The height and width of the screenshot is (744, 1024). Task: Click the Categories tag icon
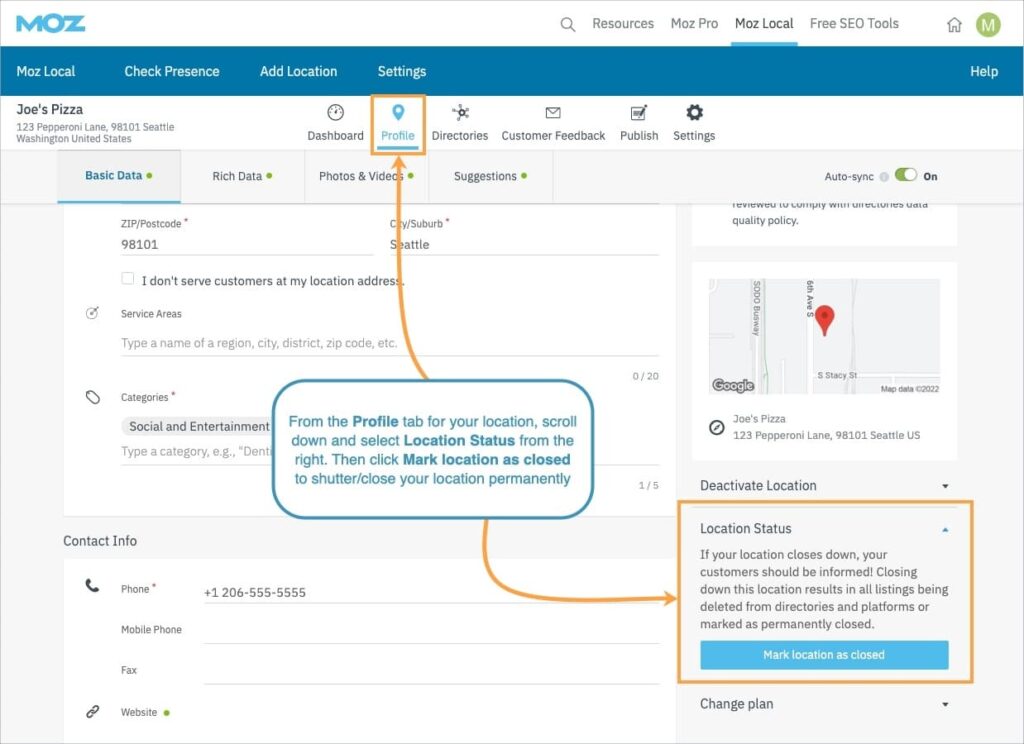[93, 397]
